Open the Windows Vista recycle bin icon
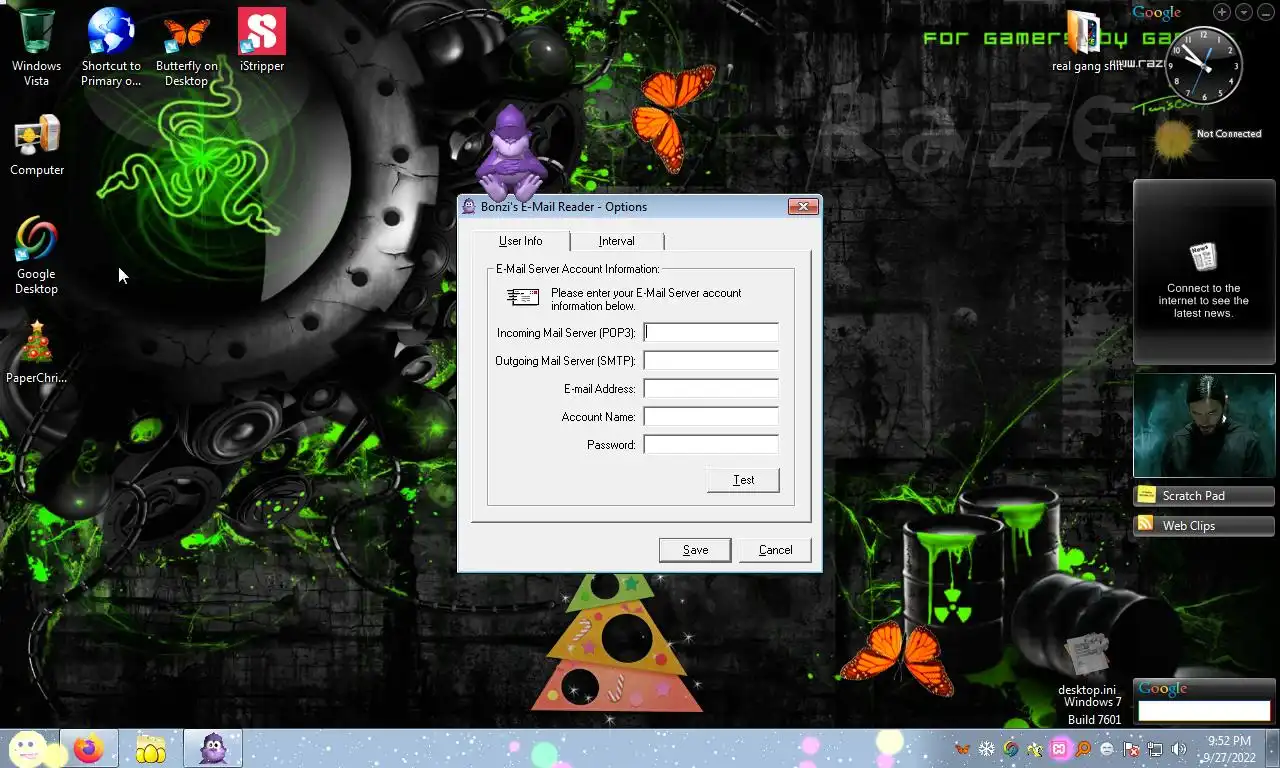The width and height of the screenshot is (1280, 768). tap(36, 47)
